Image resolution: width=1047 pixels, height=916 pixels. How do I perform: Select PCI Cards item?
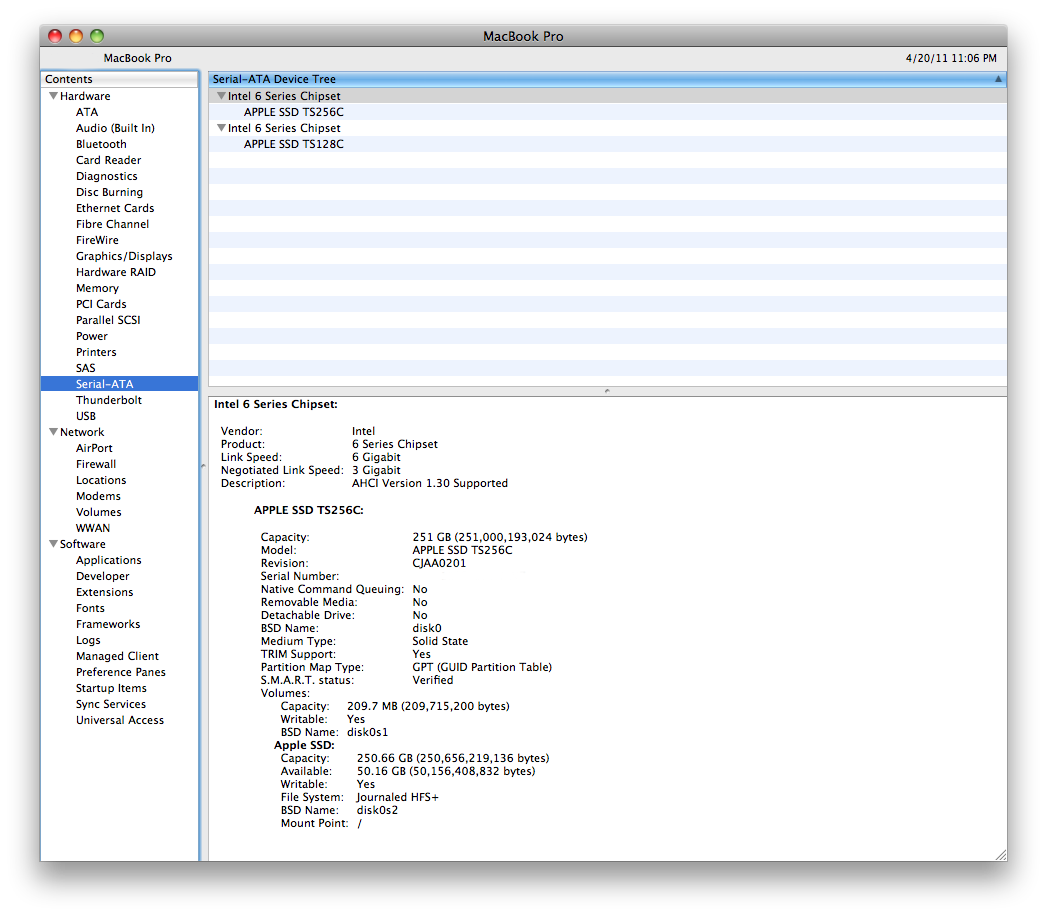[x=101, y=304]
